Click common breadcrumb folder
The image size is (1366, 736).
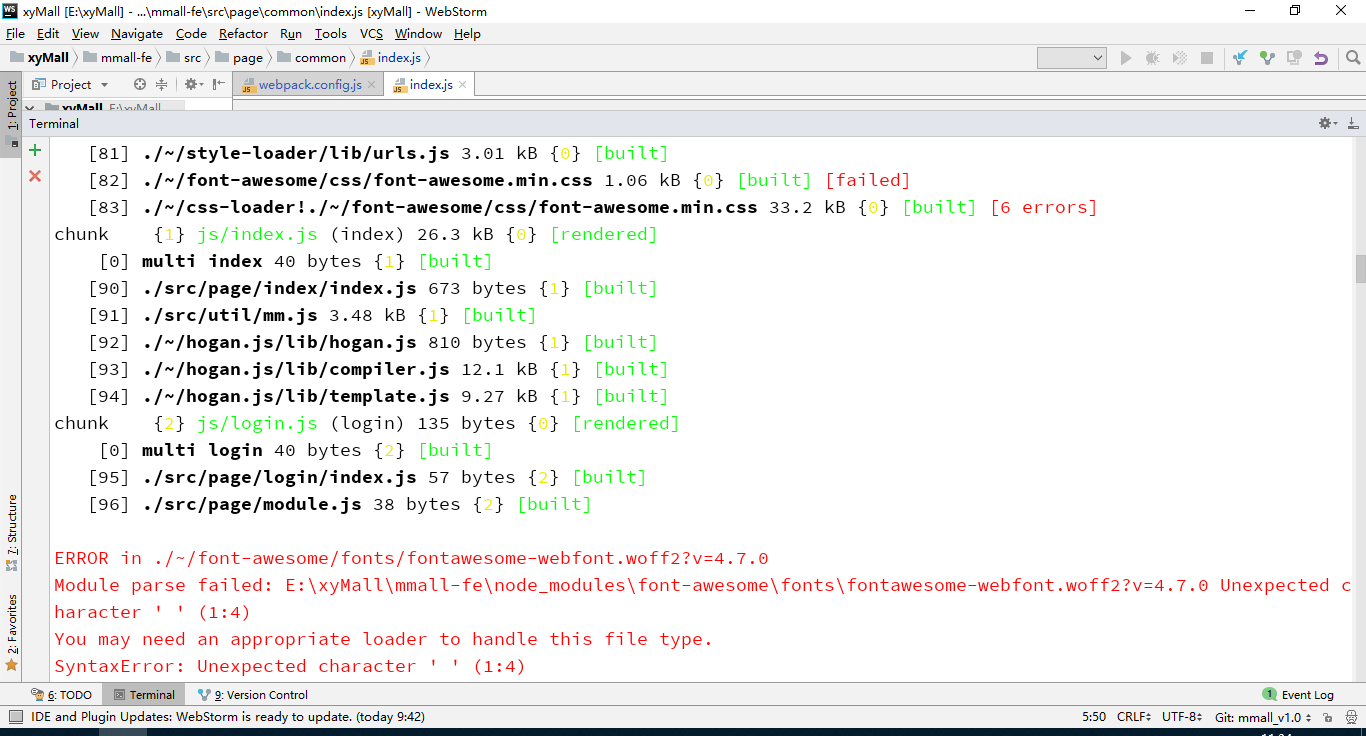(311, 58)
